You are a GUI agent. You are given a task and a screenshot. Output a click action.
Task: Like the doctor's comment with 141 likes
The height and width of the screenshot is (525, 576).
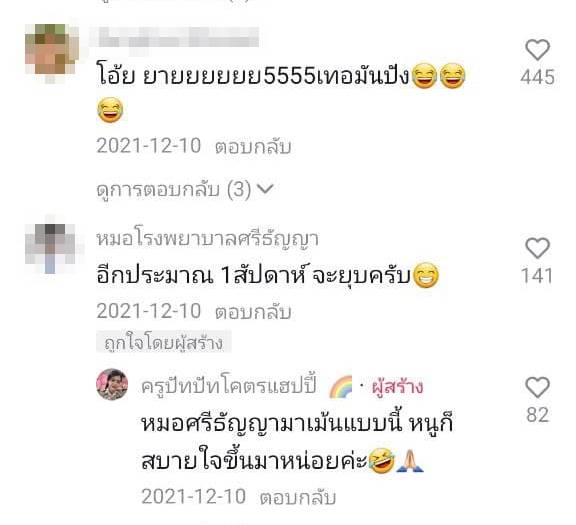(537, 248)
